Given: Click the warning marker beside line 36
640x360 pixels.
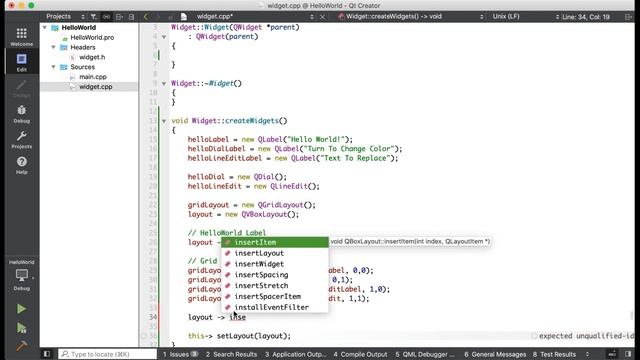Looking at the screenshot, I should tap(144, 336).
